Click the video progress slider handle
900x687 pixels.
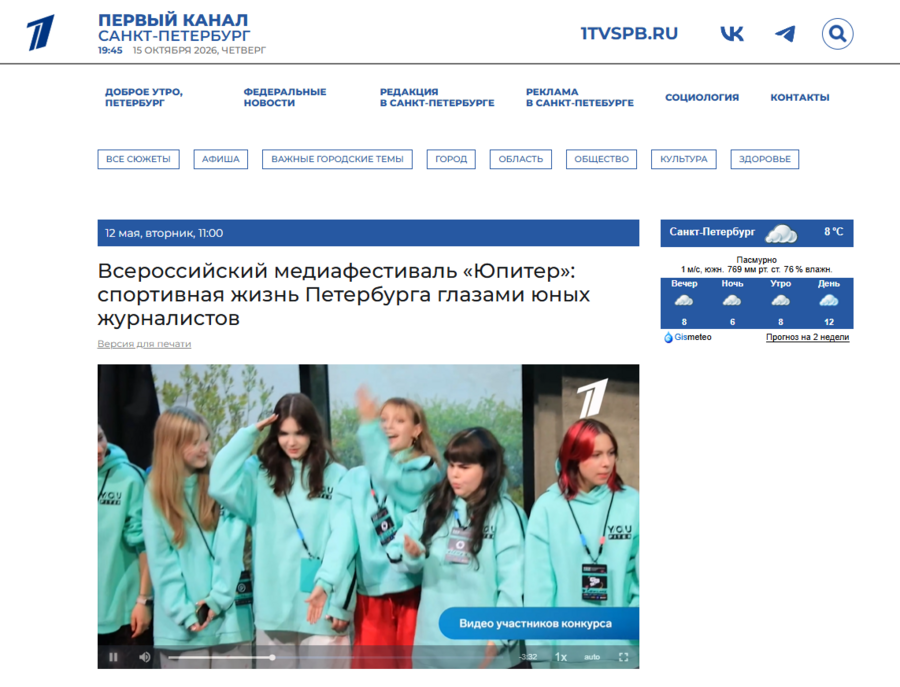click(x=272, y=657)
